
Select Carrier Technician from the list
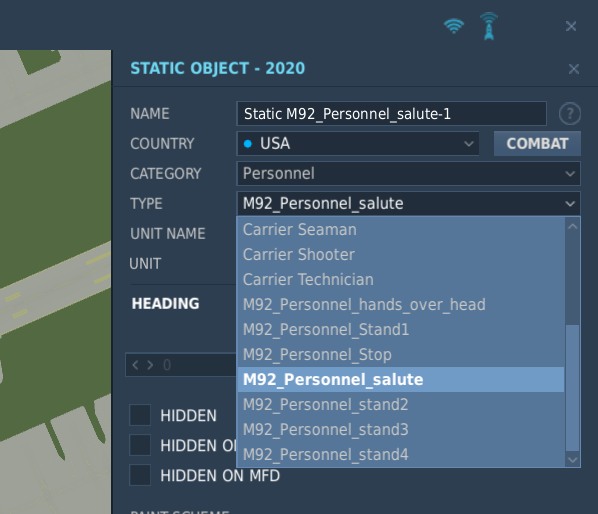click(x=401, y=279)
